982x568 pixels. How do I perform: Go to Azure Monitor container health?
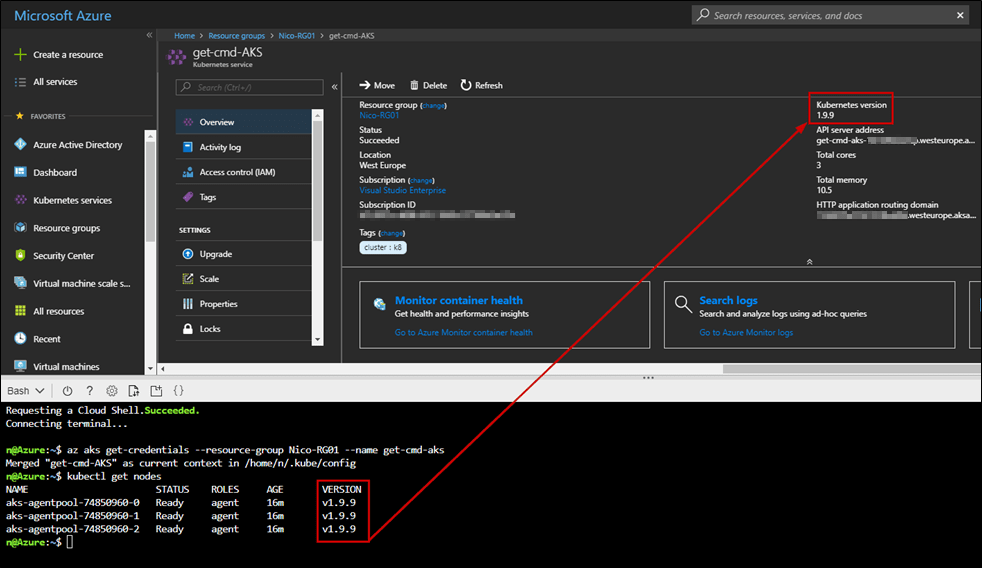click(463, 333)
